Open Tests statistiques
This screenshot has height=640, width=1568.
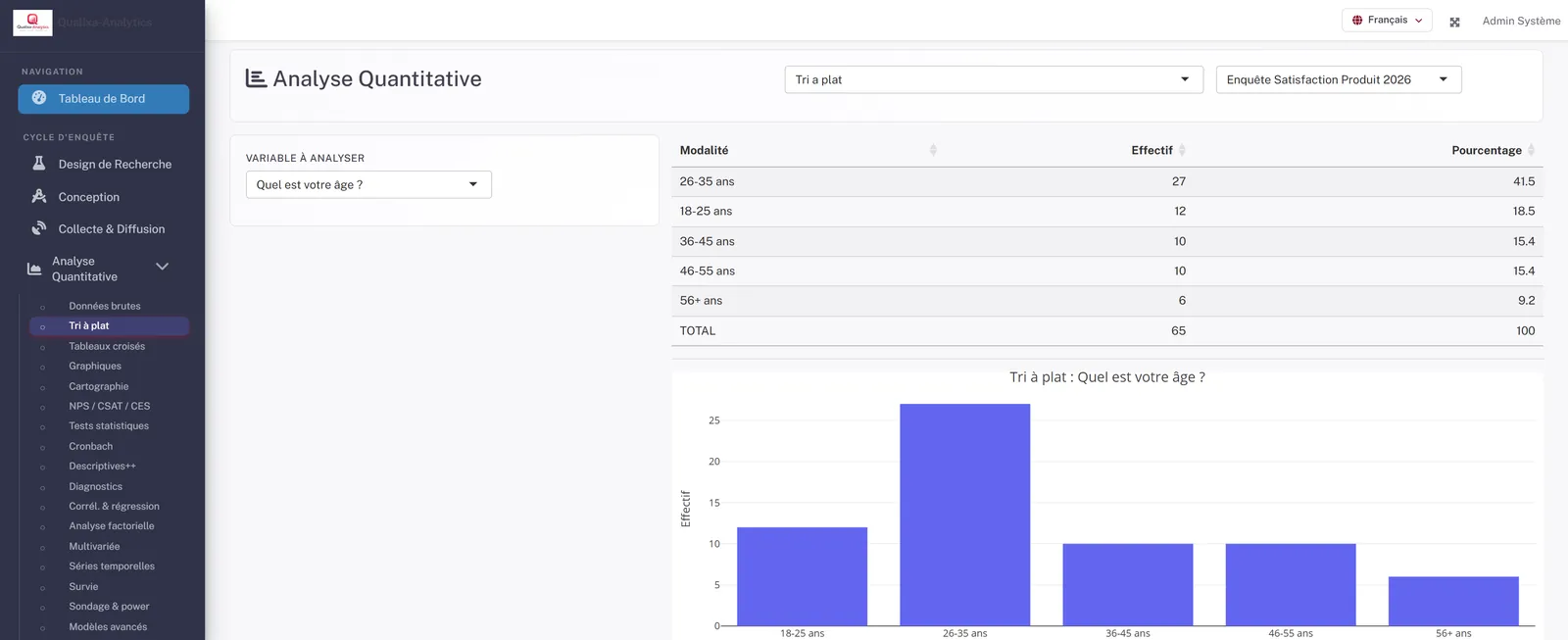point(109,425)
